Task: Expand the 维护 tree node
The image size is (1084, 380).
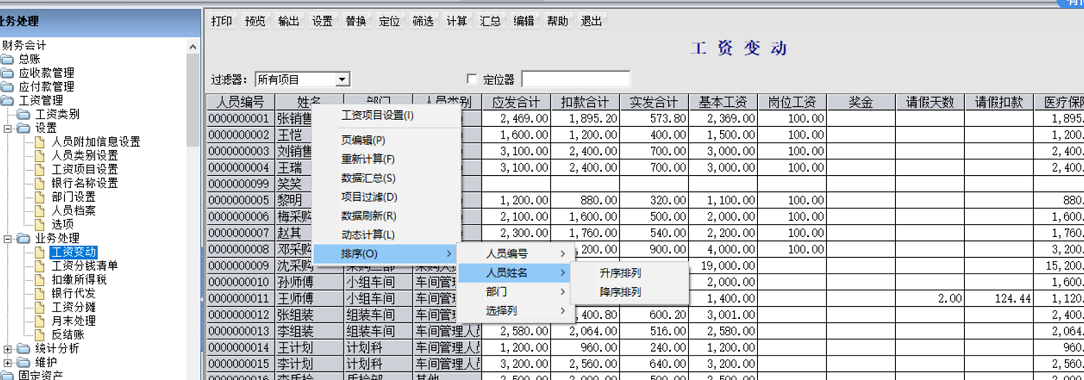Action: (x=7, y=361)
